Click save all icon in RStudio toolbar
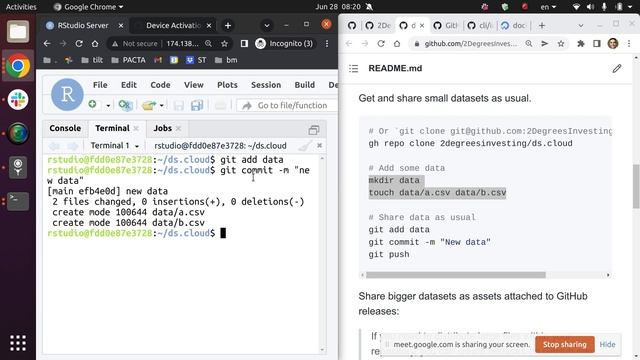Screen dimensions: 640x360 (197, 105)
